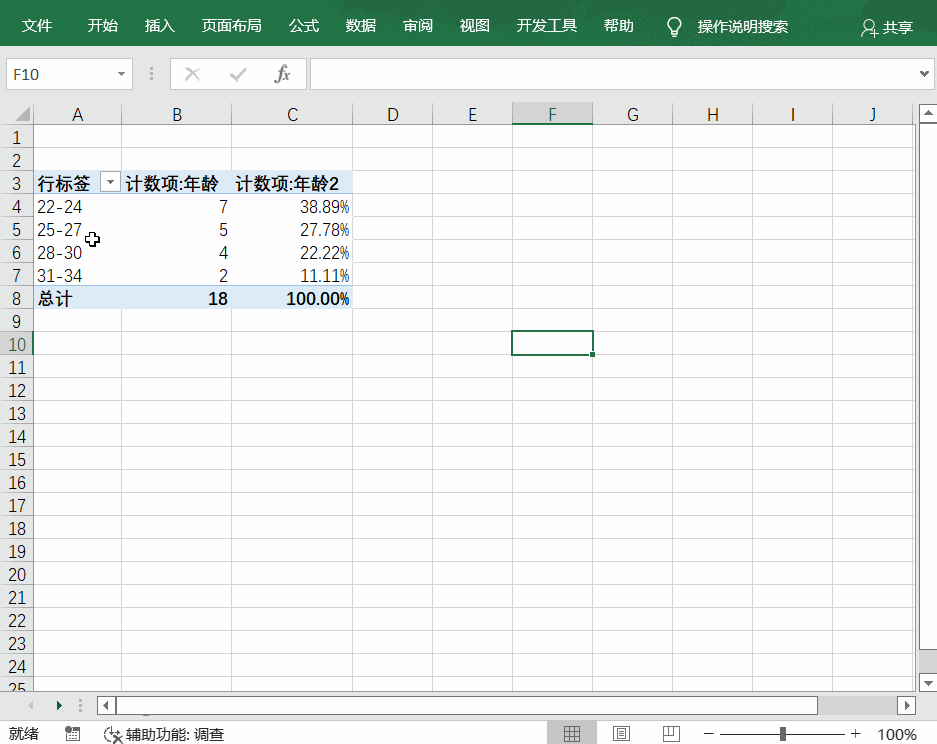The width and height of the screenshot is (937, 744).
Task: Click the cell showing 22.22%
Action: coord(292,252)
